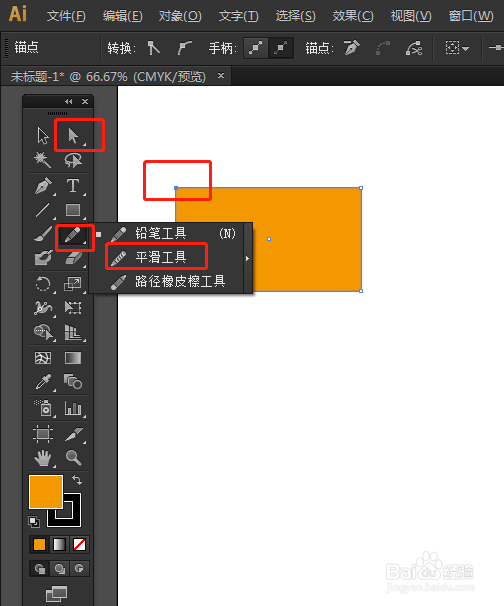
Task: Open the 窗口(W) menu
Action: pos(471,16)
